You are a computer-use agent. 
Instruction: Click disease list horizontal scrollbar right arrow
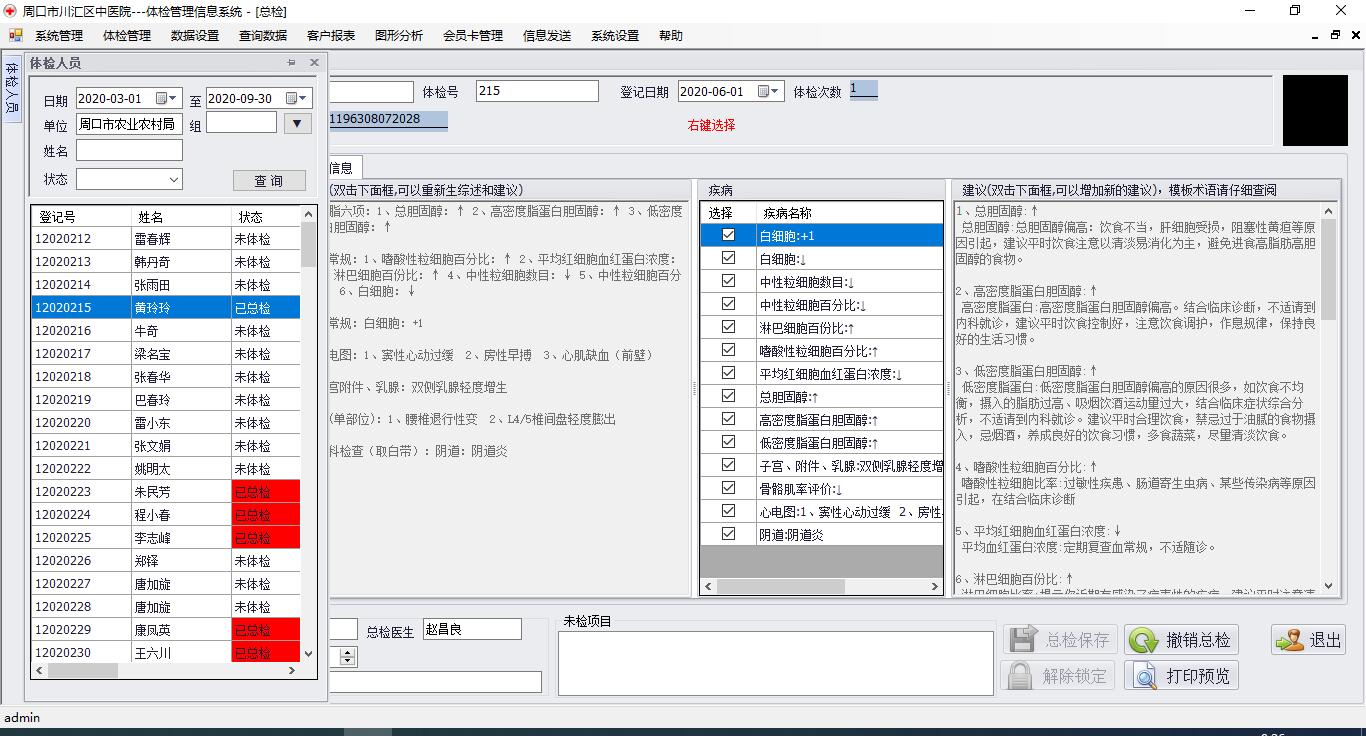click(935, 587)
